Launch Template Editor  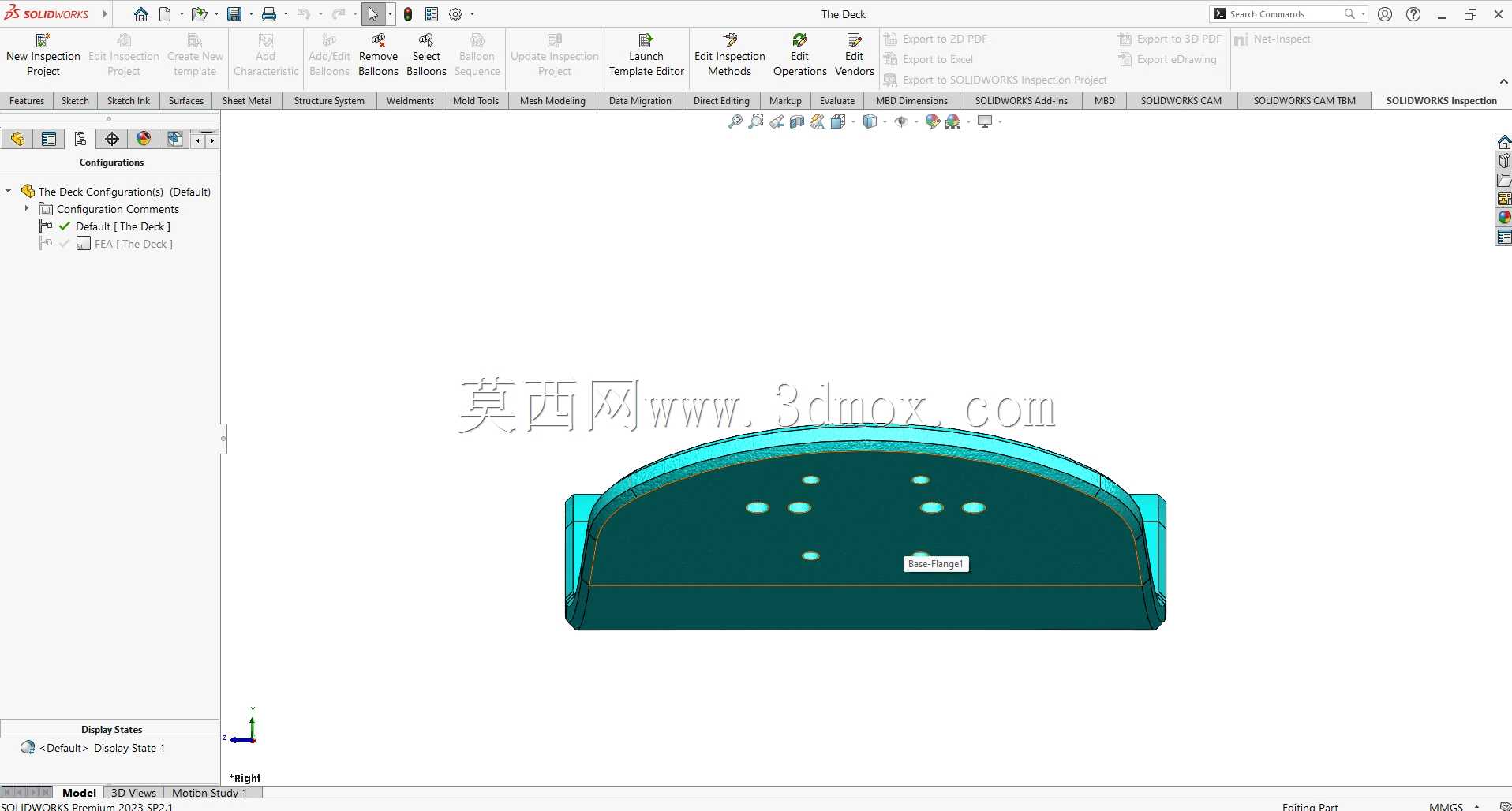[x=646, y=55]
